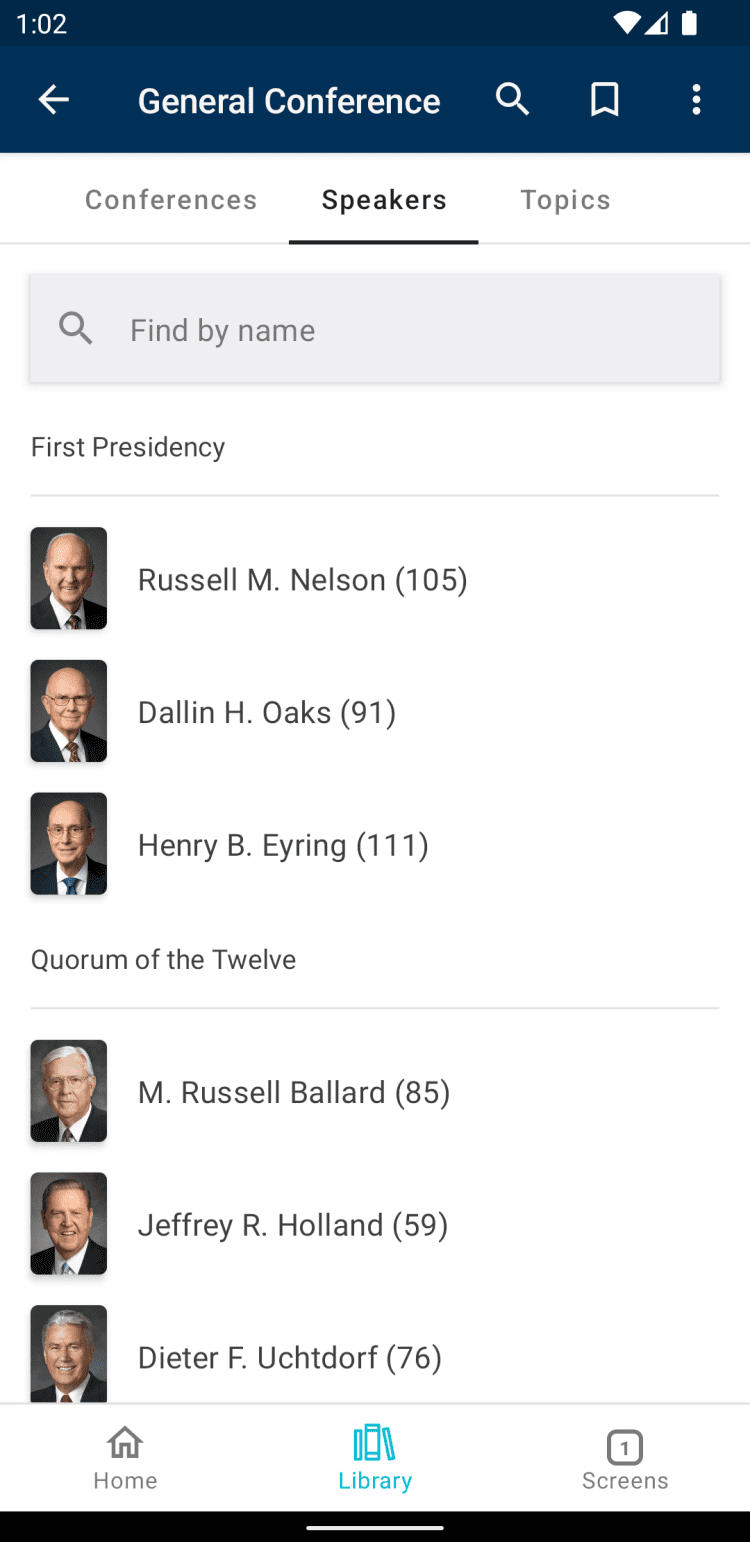Tap the back arrow icon
The width and height of the screenshot is (750, 1542).
(x=54, y=100)
